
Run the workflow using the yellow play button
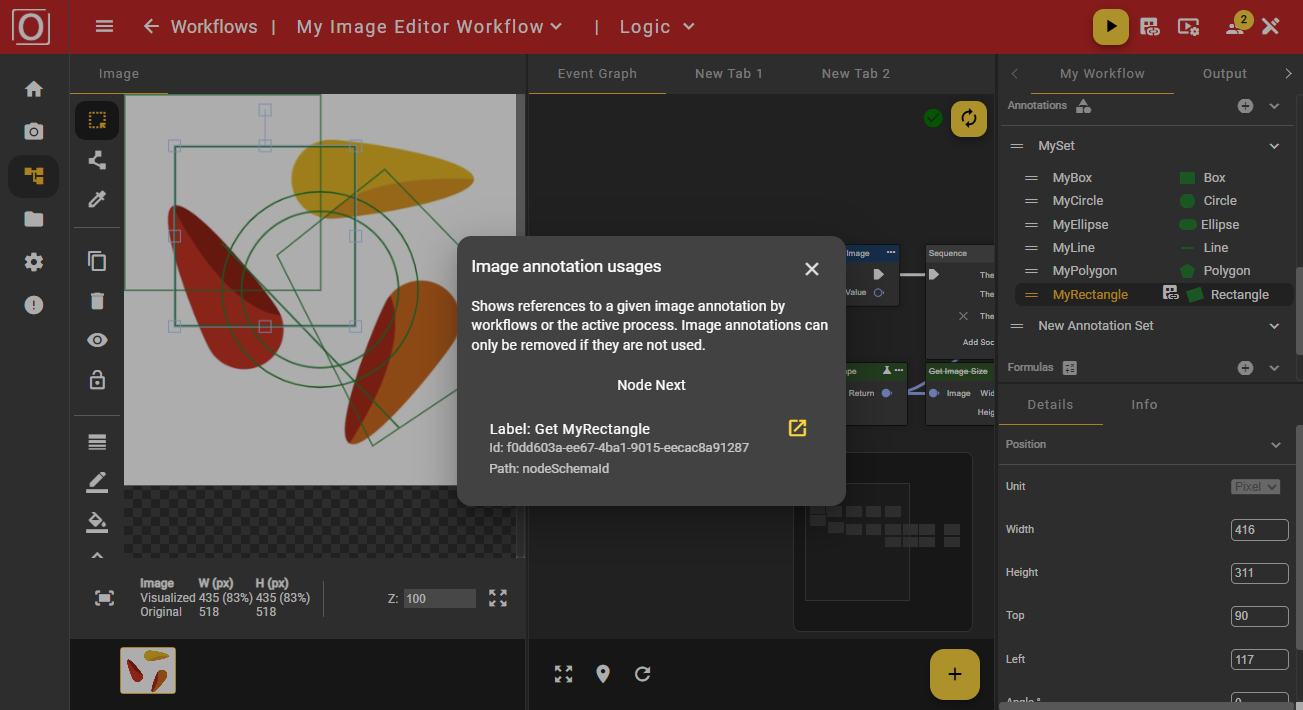[x=1110, y=26]
